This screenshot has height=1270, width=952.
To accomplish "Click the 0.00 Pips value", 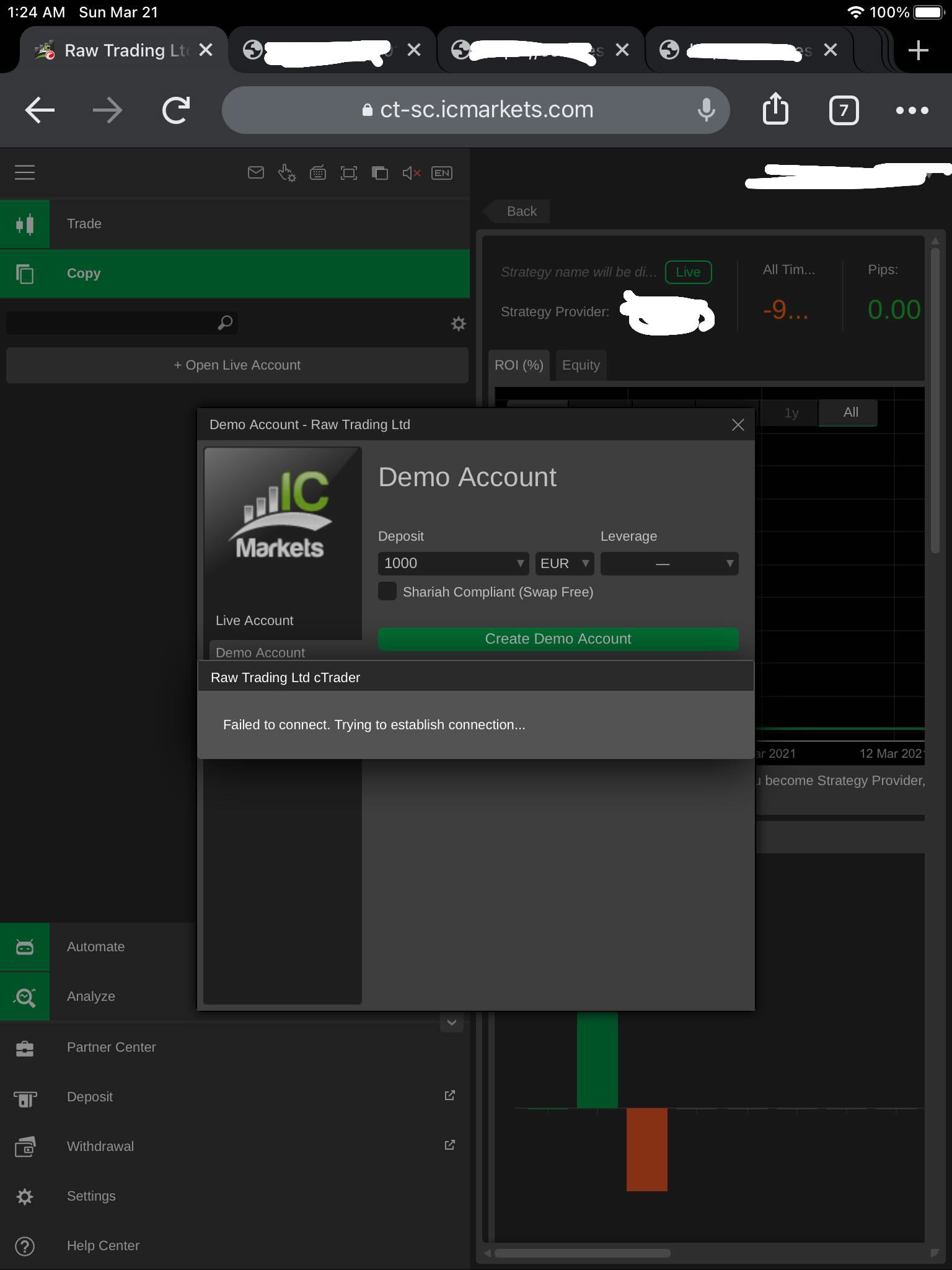I will tap(894, 309).
